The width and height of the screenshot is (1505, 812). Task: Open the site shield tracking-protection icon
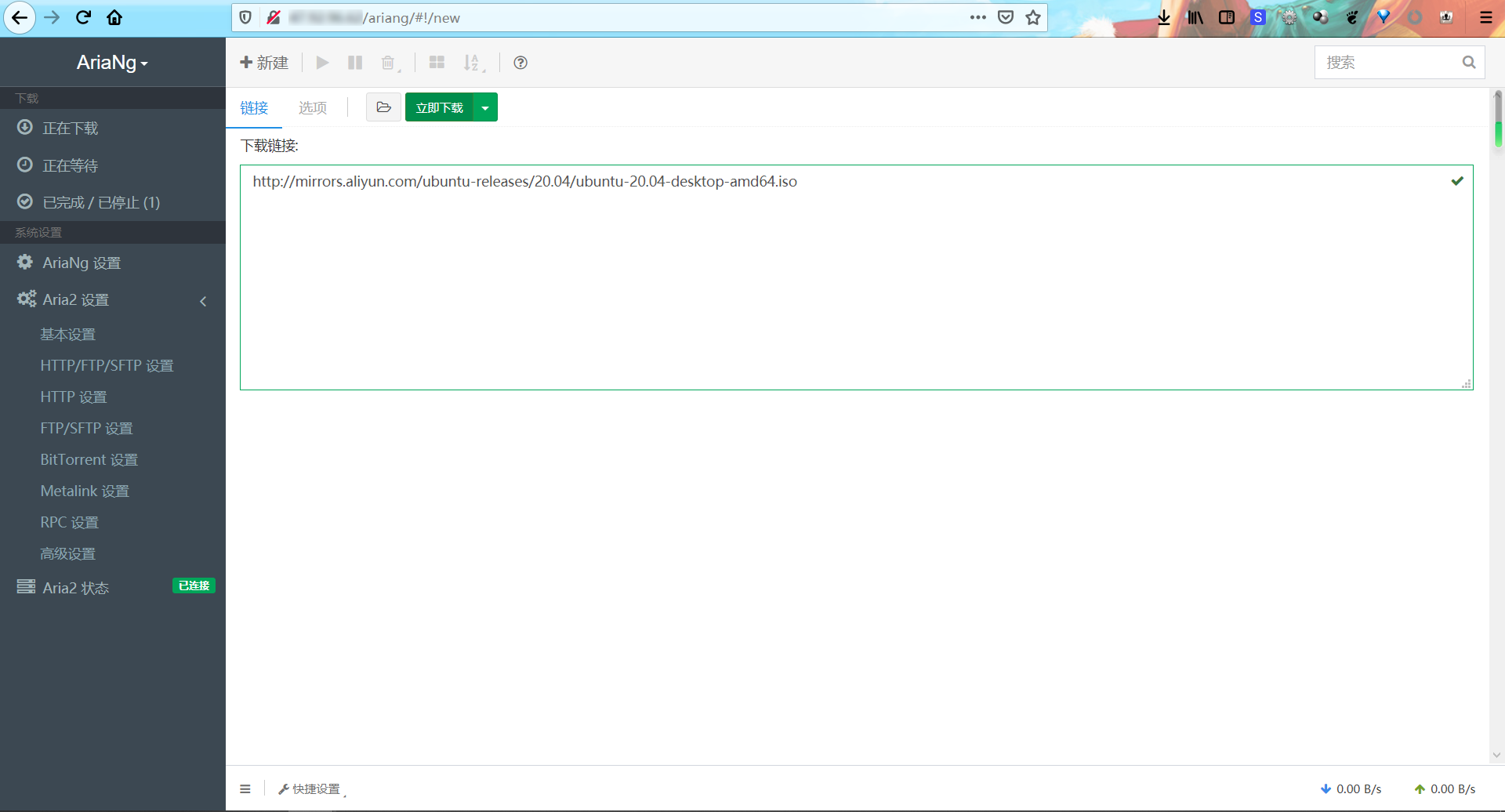click(x=245, y=17)
